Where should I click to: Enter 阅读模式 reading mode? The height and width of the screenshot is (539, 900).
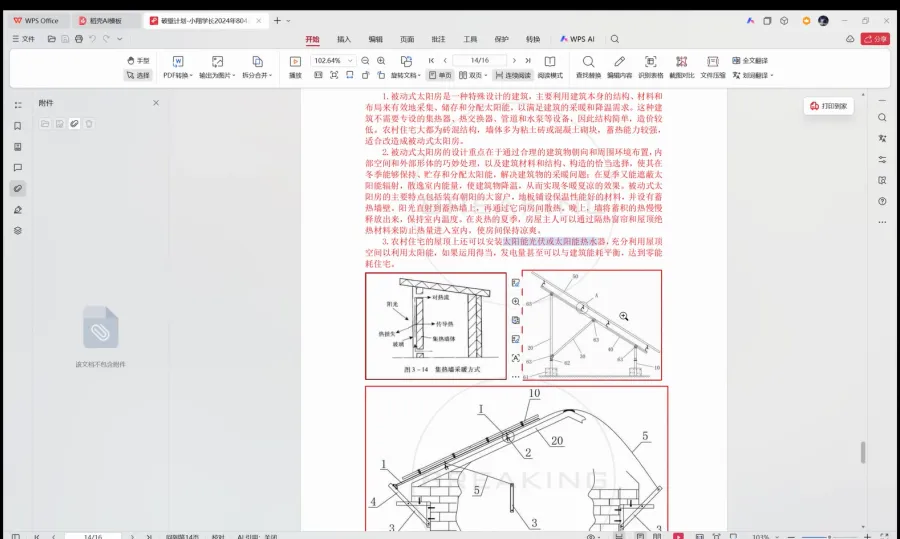(x=550, y=67)
